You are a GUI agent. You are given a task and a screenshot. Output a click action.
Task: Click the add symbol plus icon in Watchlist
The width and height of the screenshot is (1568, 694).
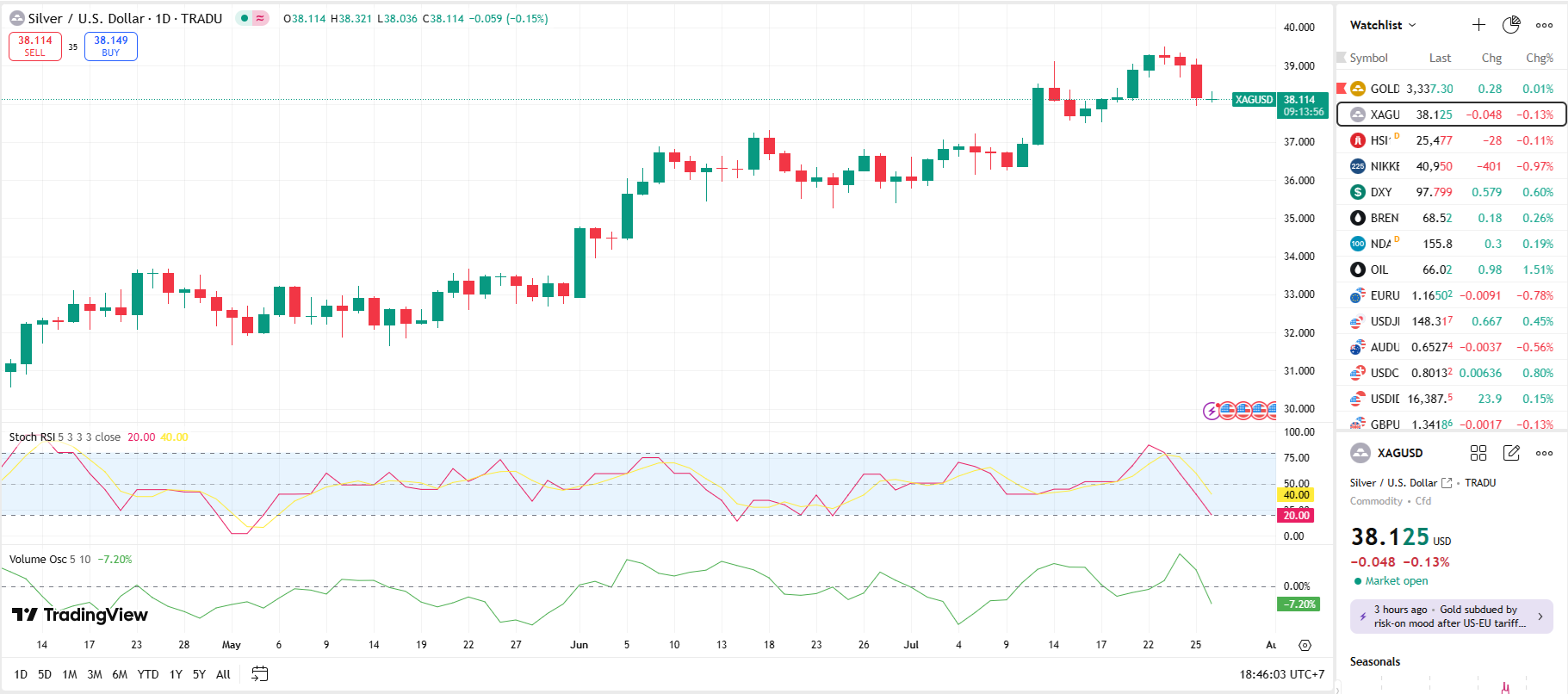1478,25
